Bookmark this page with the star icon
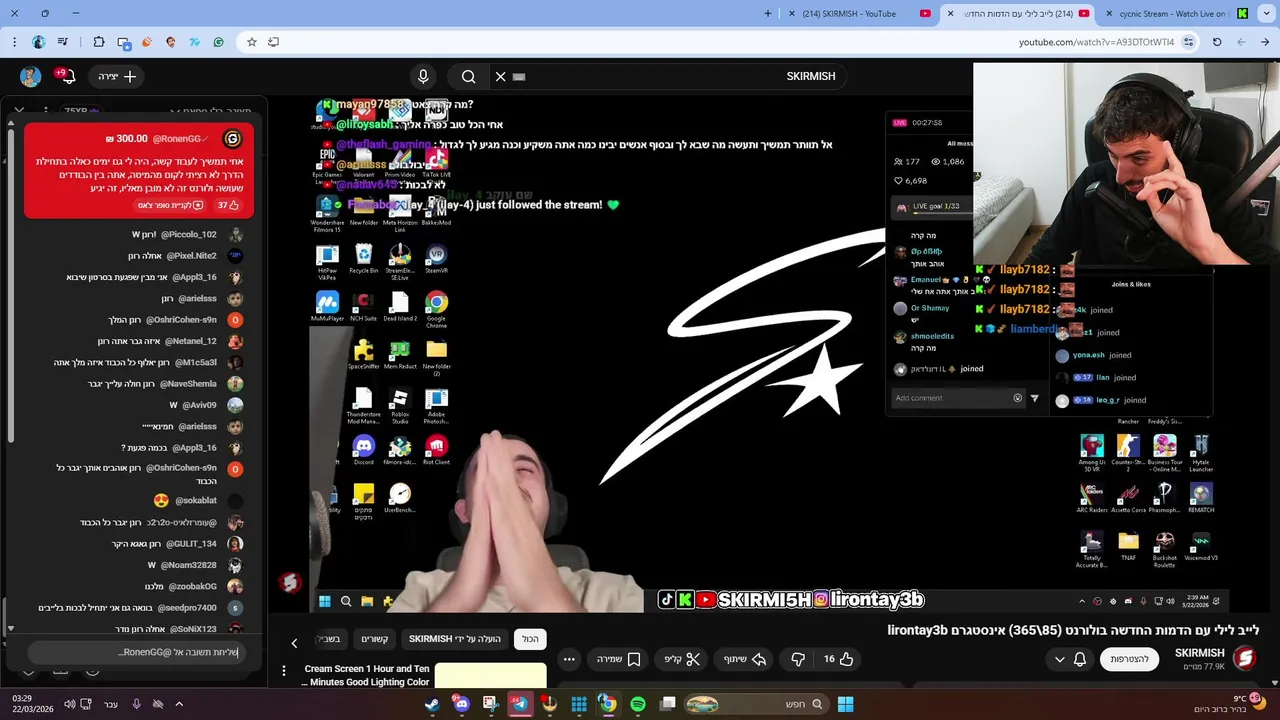 252,42
